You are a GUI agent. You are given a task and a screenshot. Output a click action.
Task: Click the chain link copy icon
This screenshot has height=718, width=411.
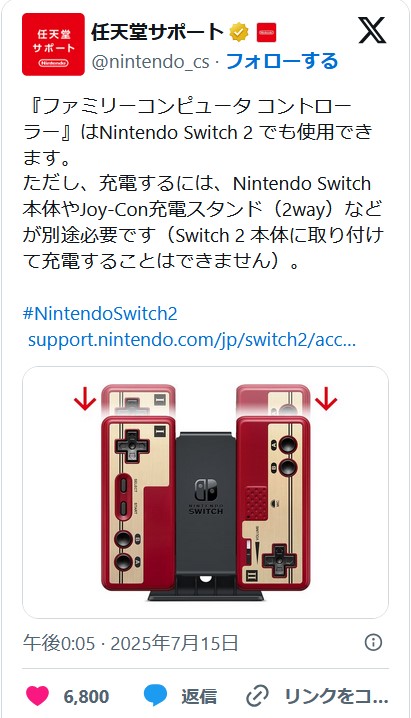[x=257, y=696]
